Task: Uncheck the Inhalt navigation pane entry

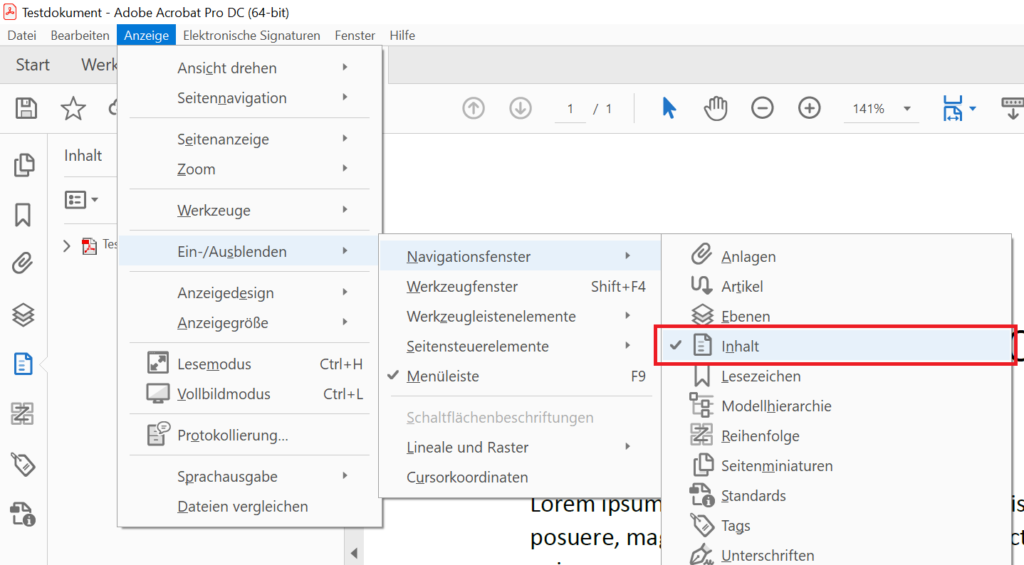Action: point(740,346)
